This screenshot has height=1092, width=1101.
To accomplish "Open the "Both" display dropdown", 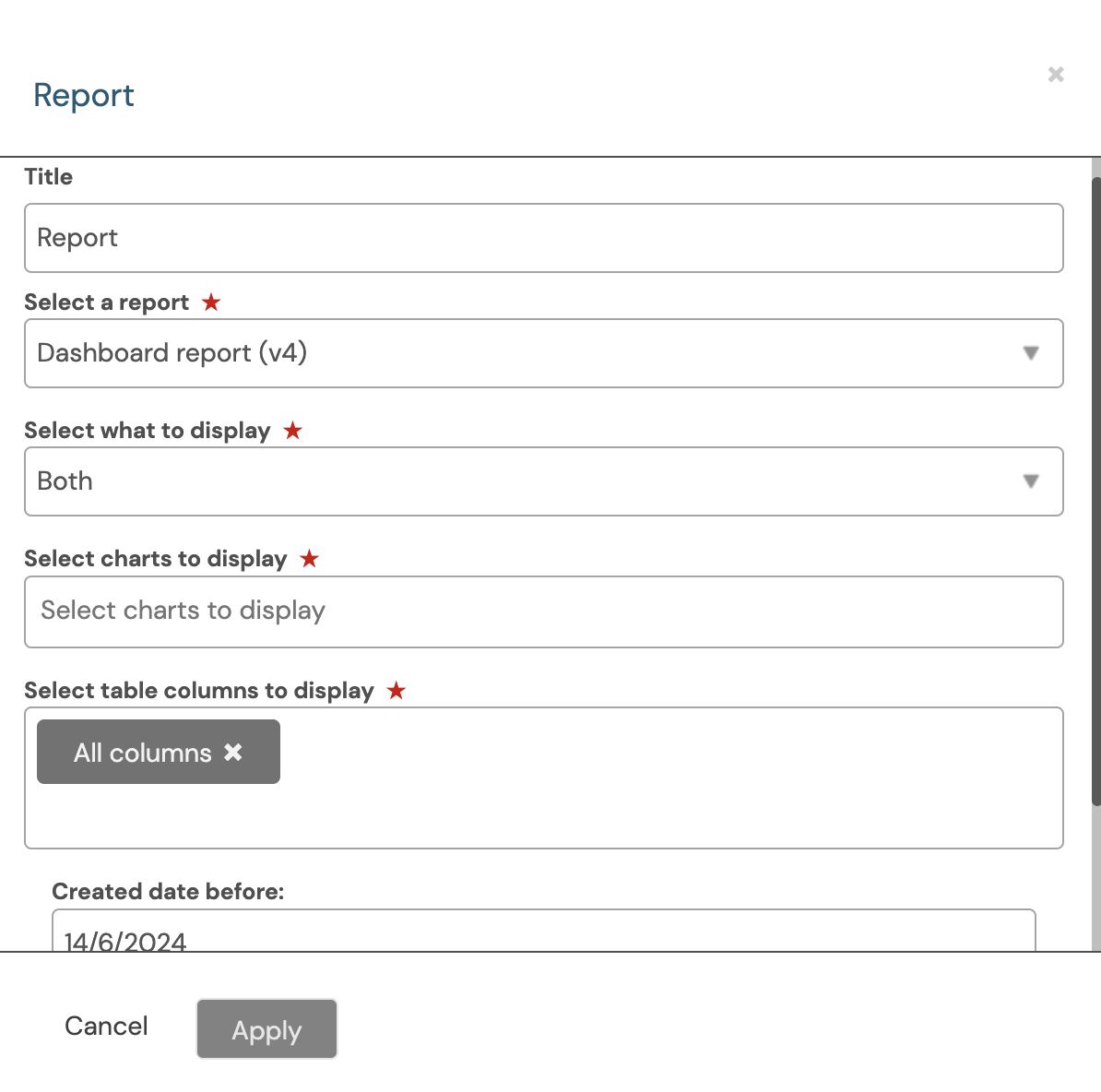I will 544,481.
